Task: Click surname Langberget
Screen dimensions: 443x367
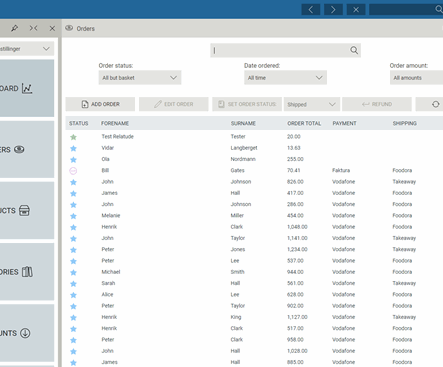Action: pos(244,148)
